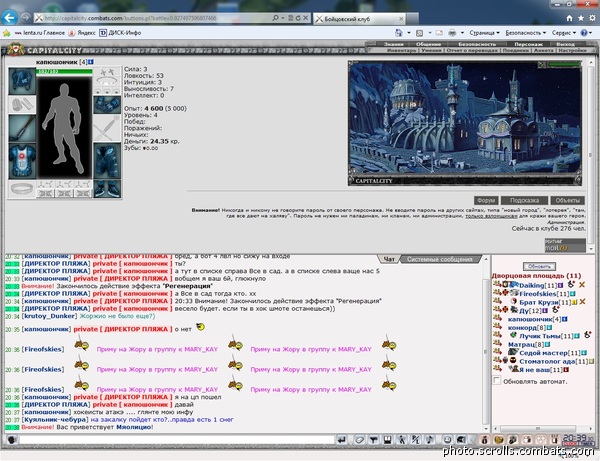Click the leftmost icon beside chat input field
This screenshot has width=600, height=461.
(12, 440)
